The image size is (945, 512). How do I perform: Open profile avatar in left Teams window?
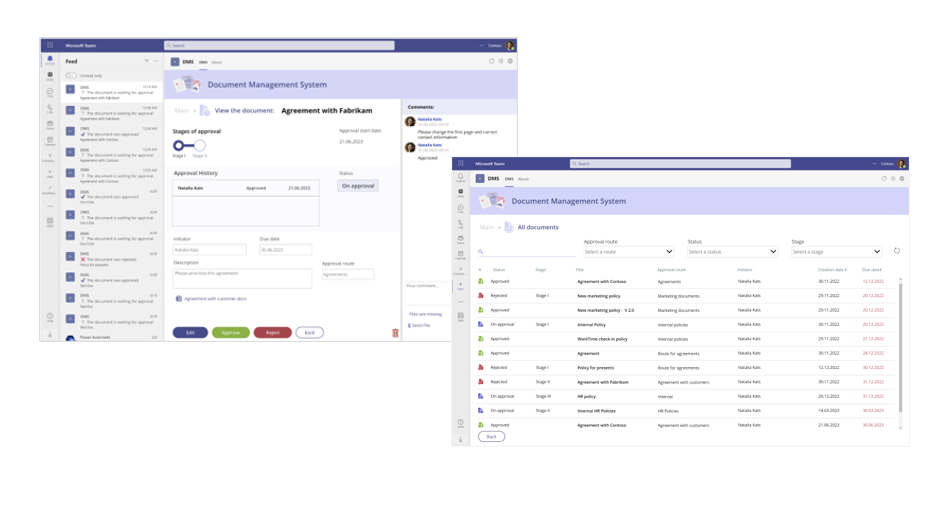coord(510,45)
